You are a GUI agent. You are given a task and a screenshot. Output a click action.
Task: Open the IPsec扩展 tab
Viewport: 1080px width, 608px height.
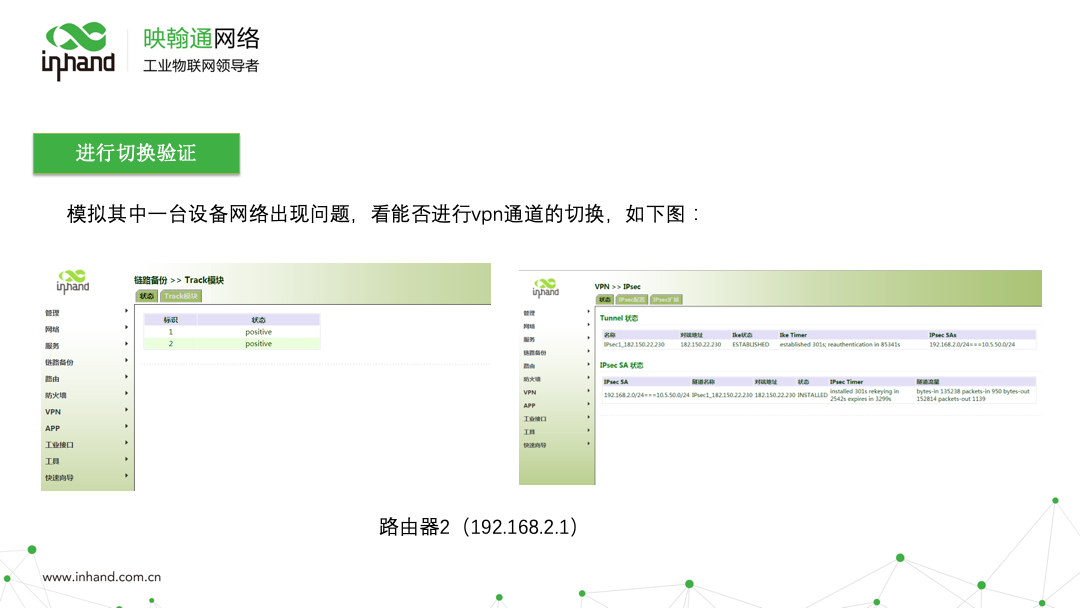(x=666, y=299)
